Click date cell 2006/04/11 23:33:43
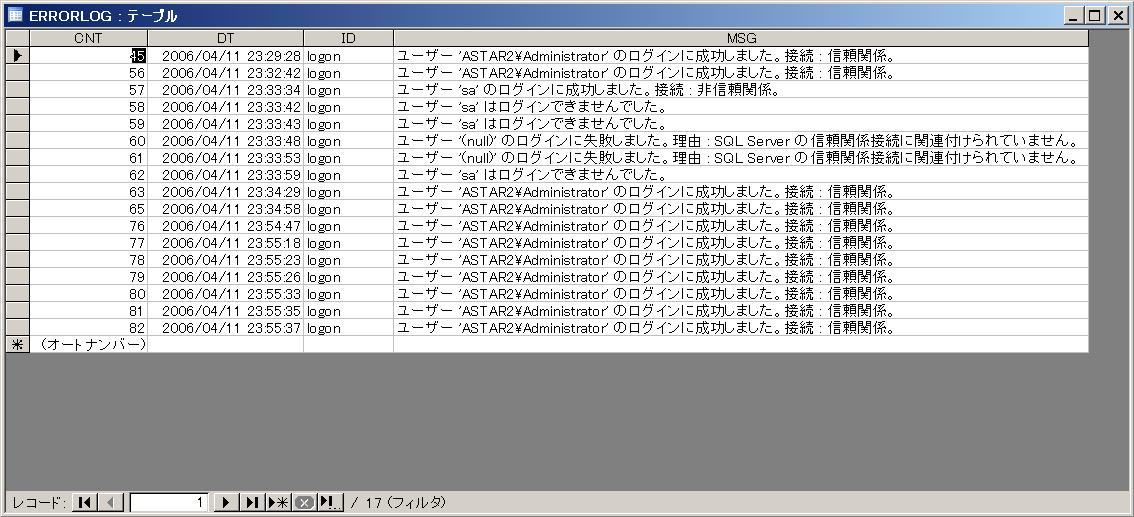 (x=226, y=124)
